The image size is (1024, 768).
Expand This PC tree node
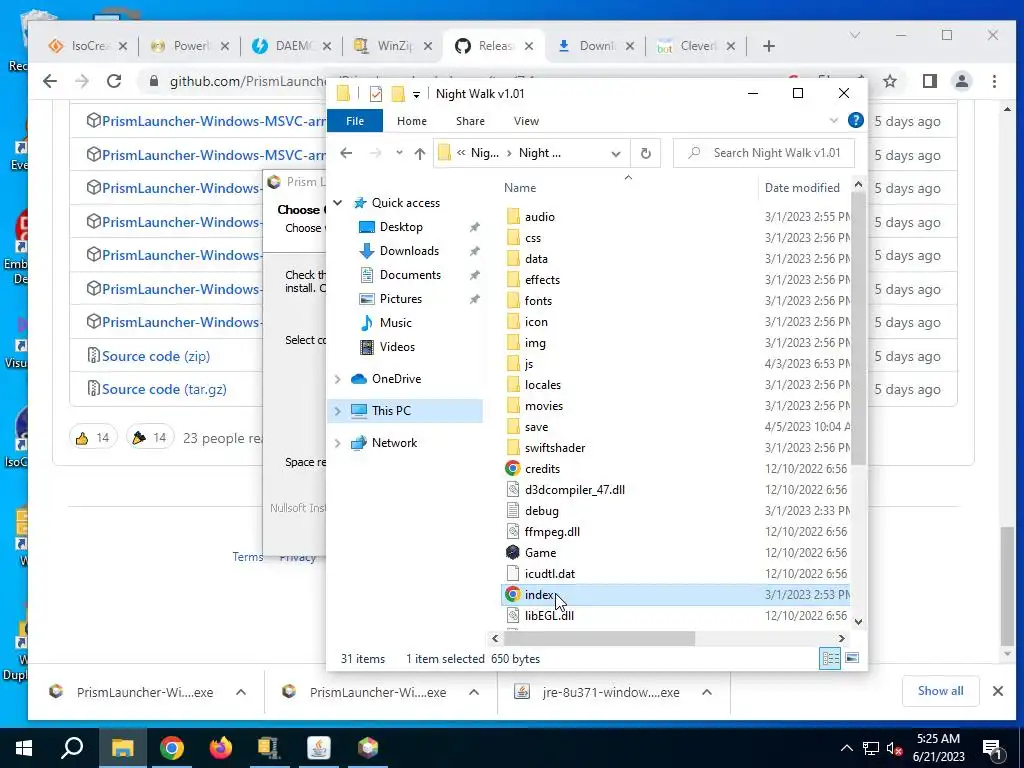point(338,411)
